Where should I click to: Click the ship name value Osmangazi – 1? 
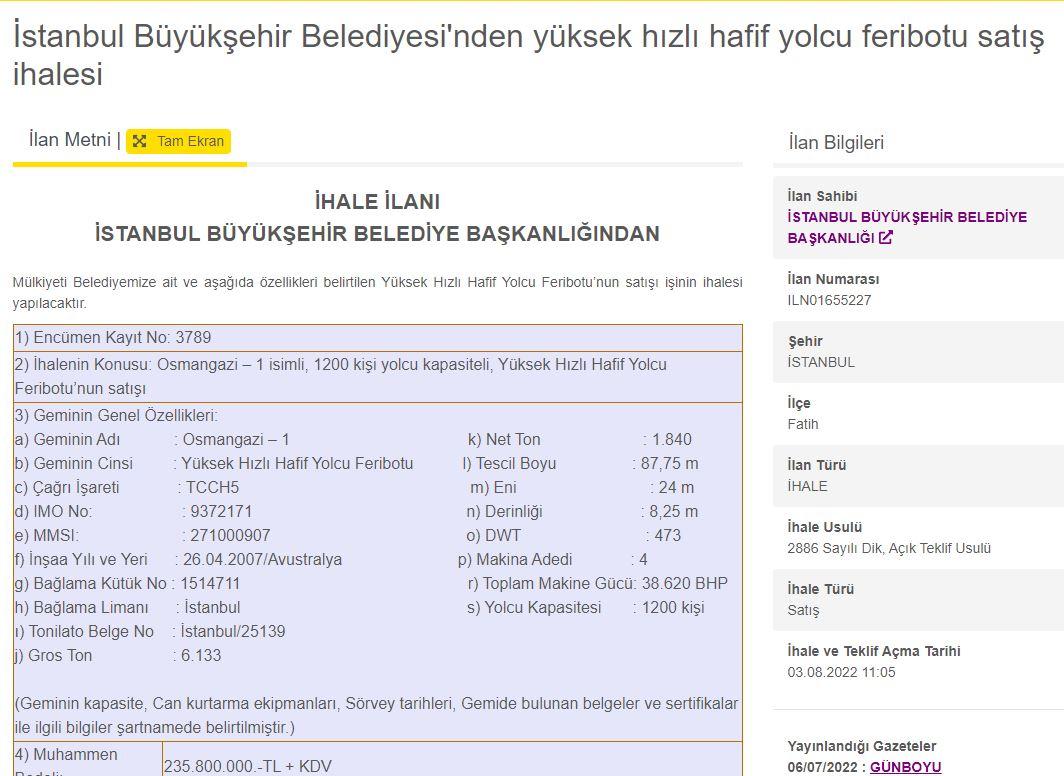point(236,440)
